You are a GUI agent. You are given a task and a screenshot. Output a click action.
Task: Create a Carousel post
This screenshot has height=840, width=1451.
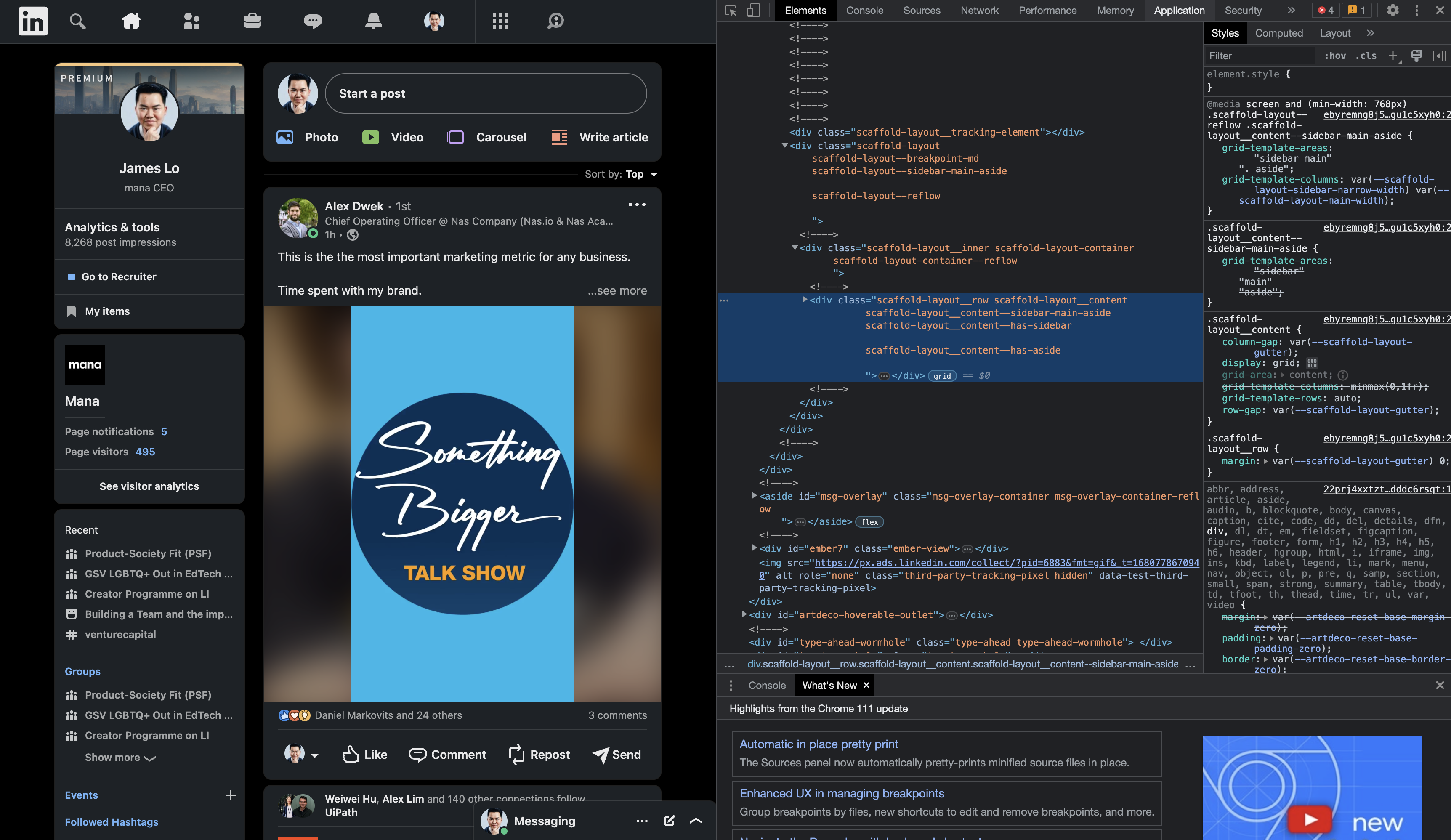point(486,137)
